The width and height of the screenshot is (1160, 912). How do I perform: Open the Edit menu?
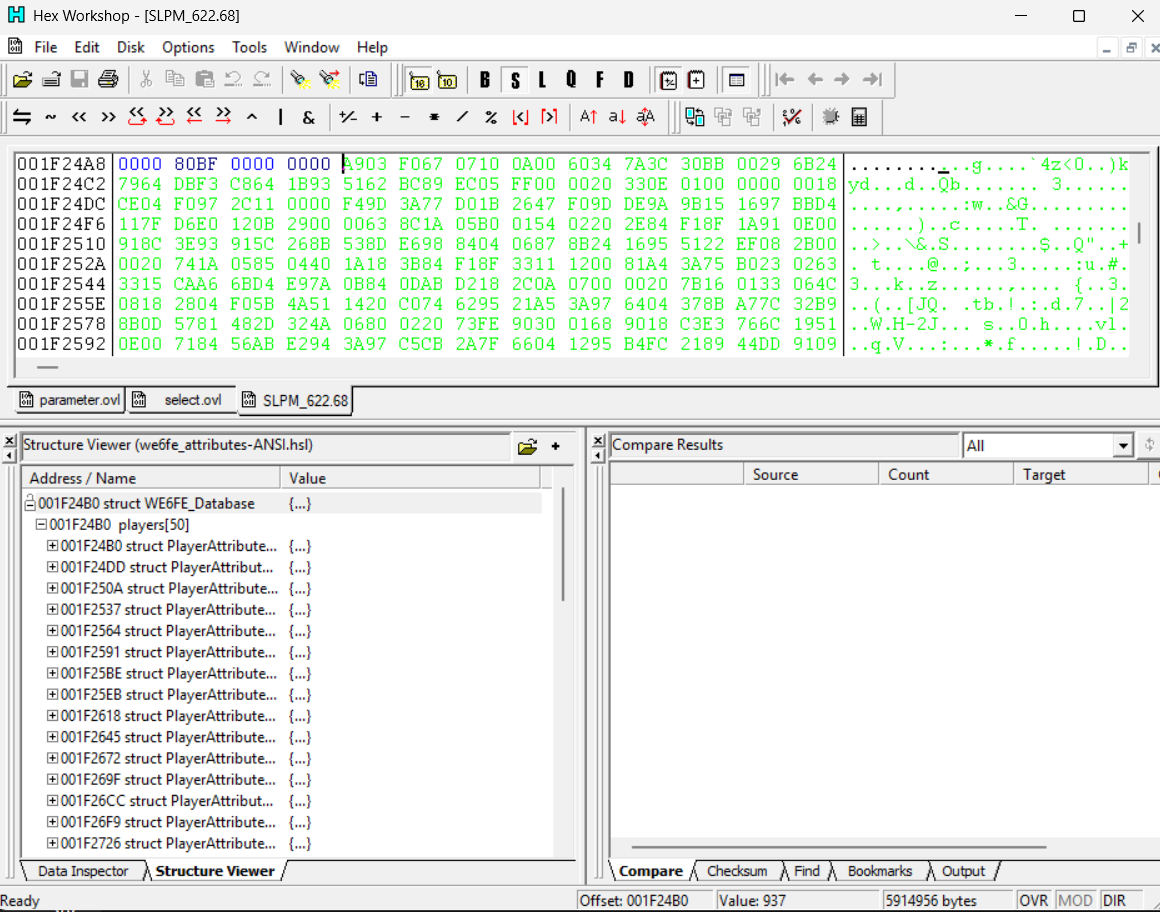[87, 47]
